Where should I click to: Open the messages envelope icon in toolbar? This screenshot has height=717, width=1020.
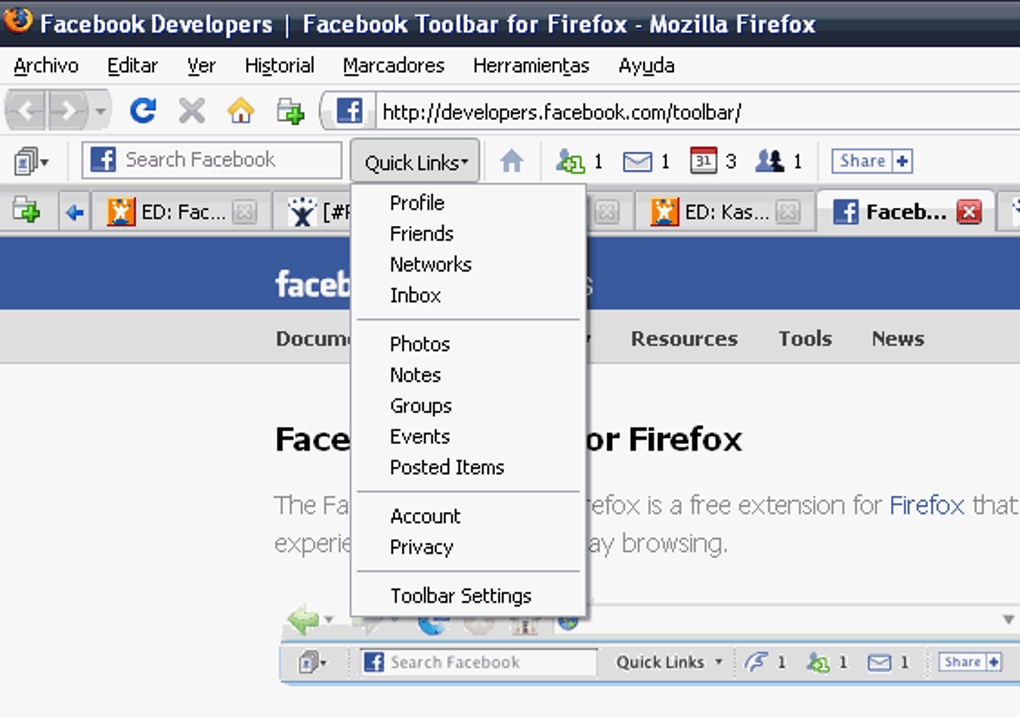(638, 161)
